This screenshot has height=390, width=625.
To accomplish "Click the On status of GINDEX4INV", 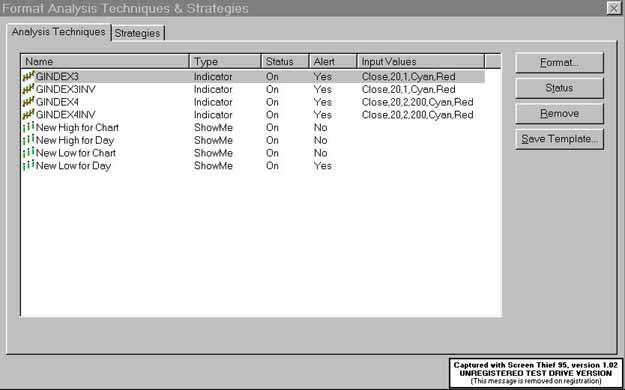I will [272, 115].
